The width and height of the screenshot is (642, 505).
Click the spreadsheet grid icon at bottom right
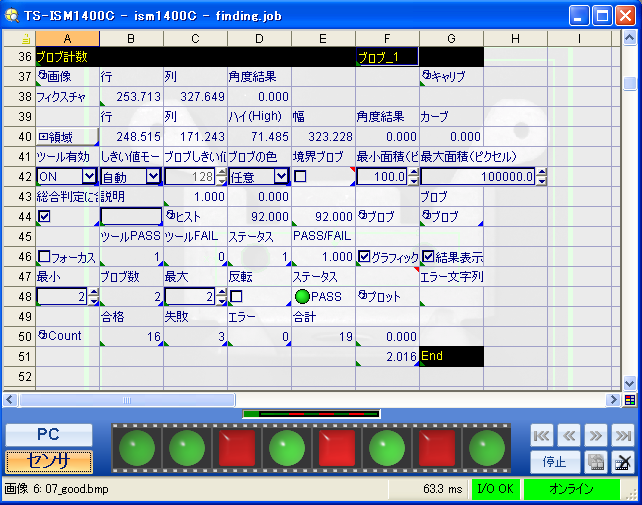[x=629, y=399]
